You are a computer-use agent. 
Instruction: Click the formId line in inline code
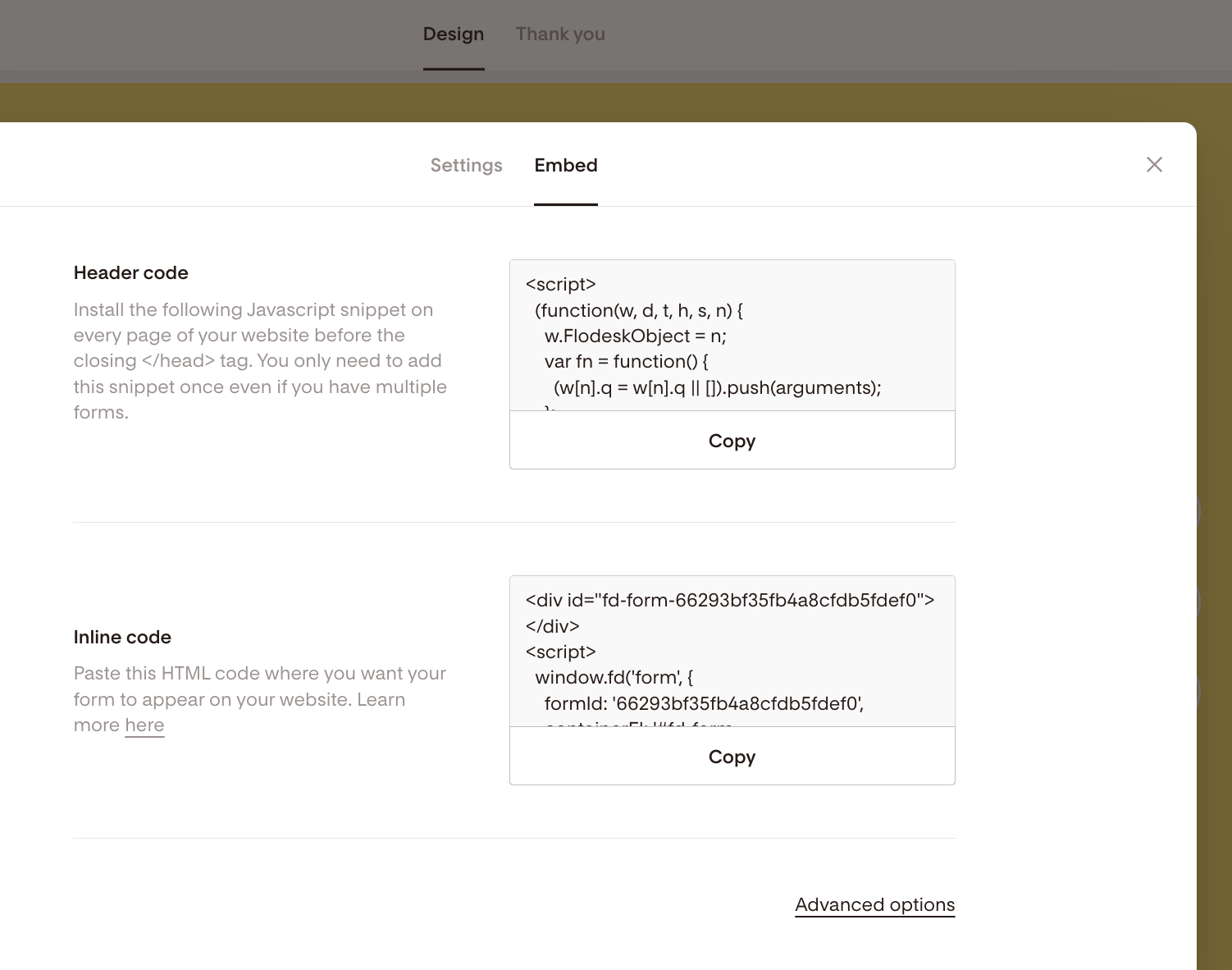(704, 703)
